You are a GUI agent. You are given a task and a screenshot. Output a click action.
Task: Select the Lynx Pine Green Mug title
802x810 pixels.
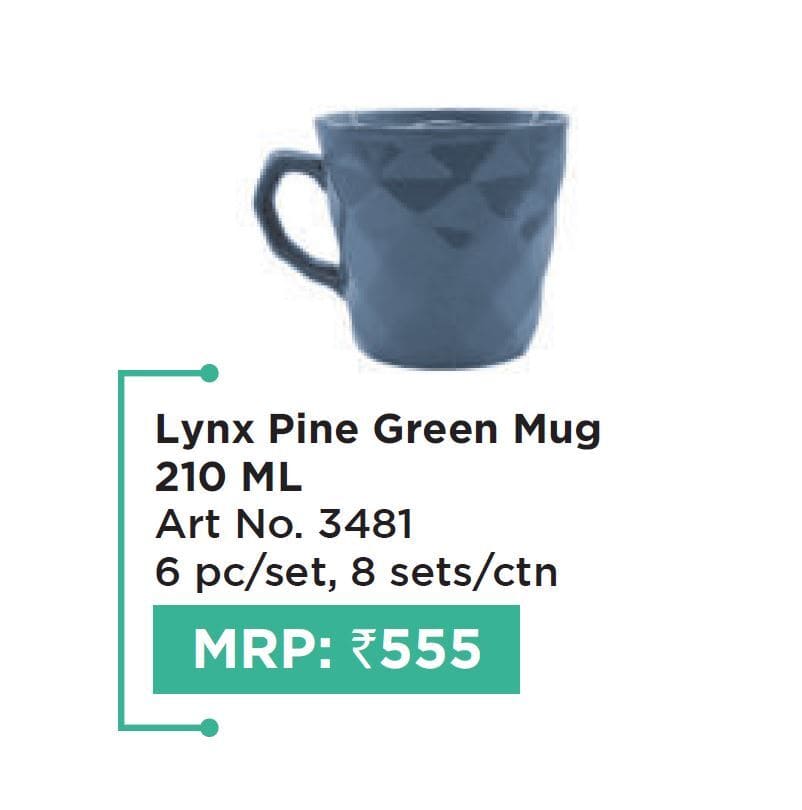tap(378, 430)
